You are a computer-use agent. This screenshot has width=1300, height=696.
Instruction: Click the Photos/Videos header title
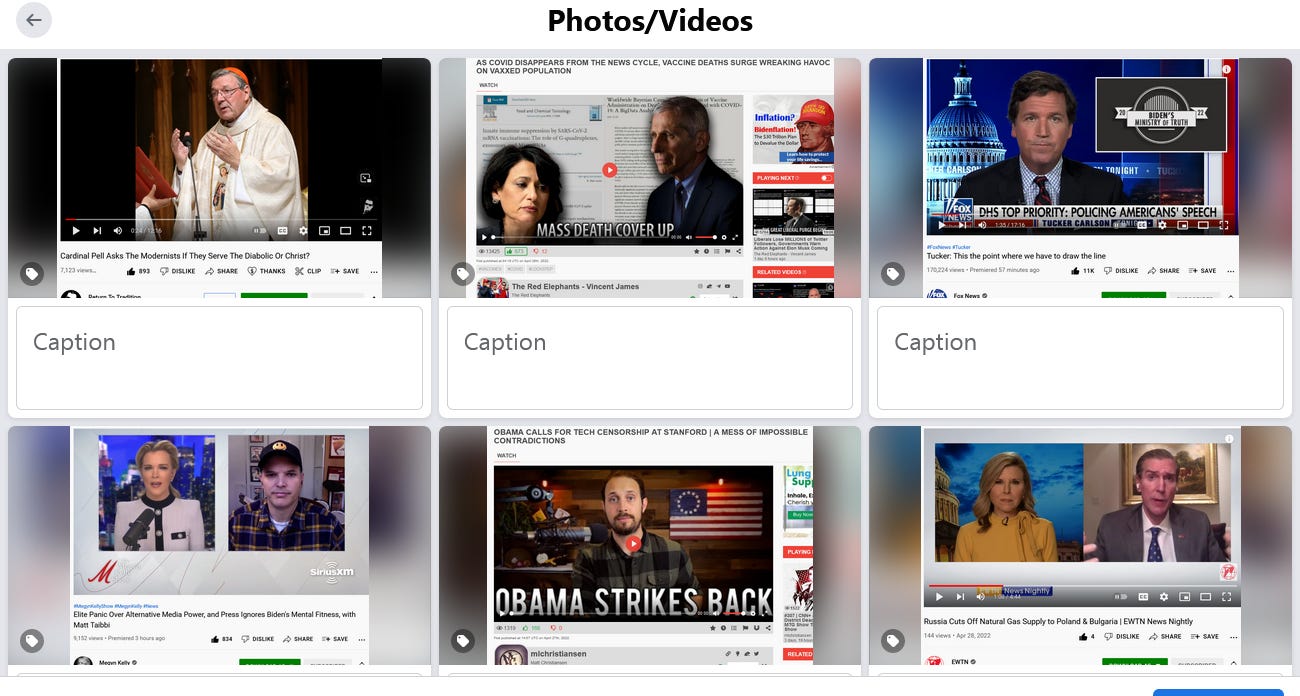tap(650, 20)
